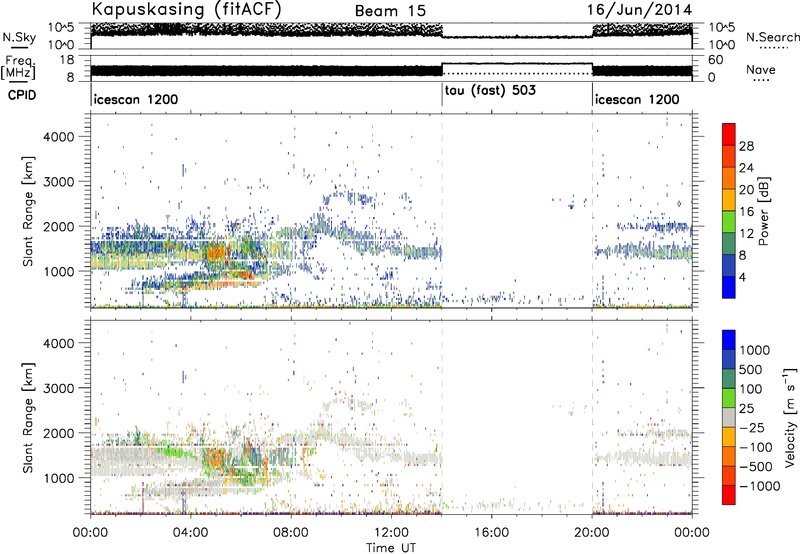Click the 04:00 time axis label
The width and height of the screenshot is (800, 554).
[x=190, y=533]
